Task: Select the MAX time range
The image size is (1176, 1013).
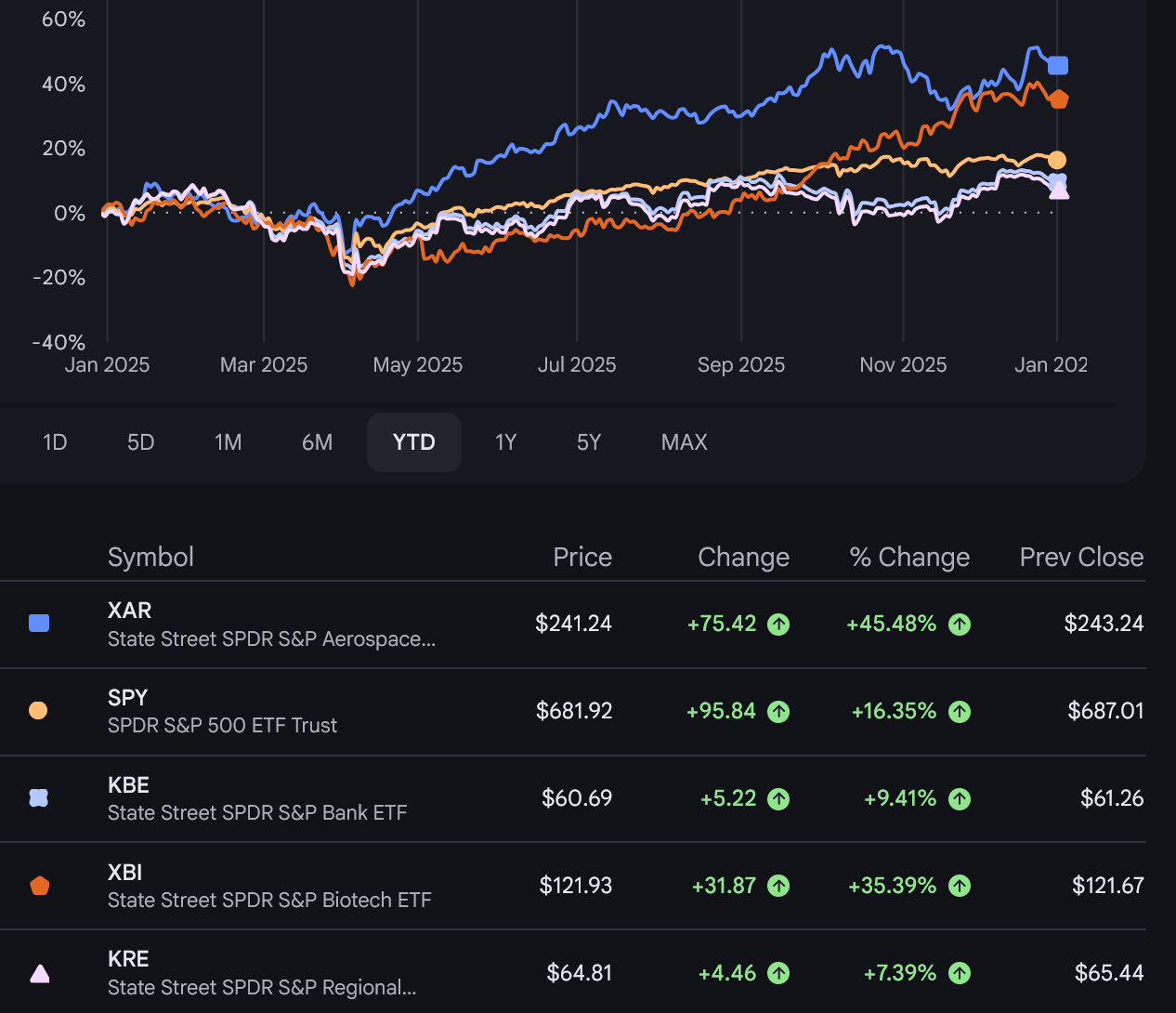Action: 684,442
